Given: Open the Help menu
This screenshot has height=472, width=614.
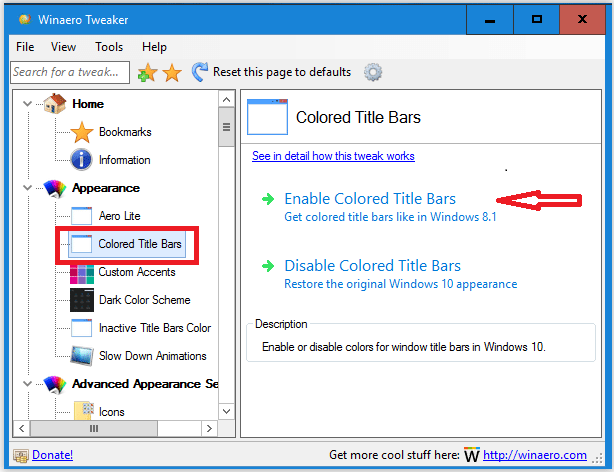Looking at the screenshot, I should click(x=154, y=47).
